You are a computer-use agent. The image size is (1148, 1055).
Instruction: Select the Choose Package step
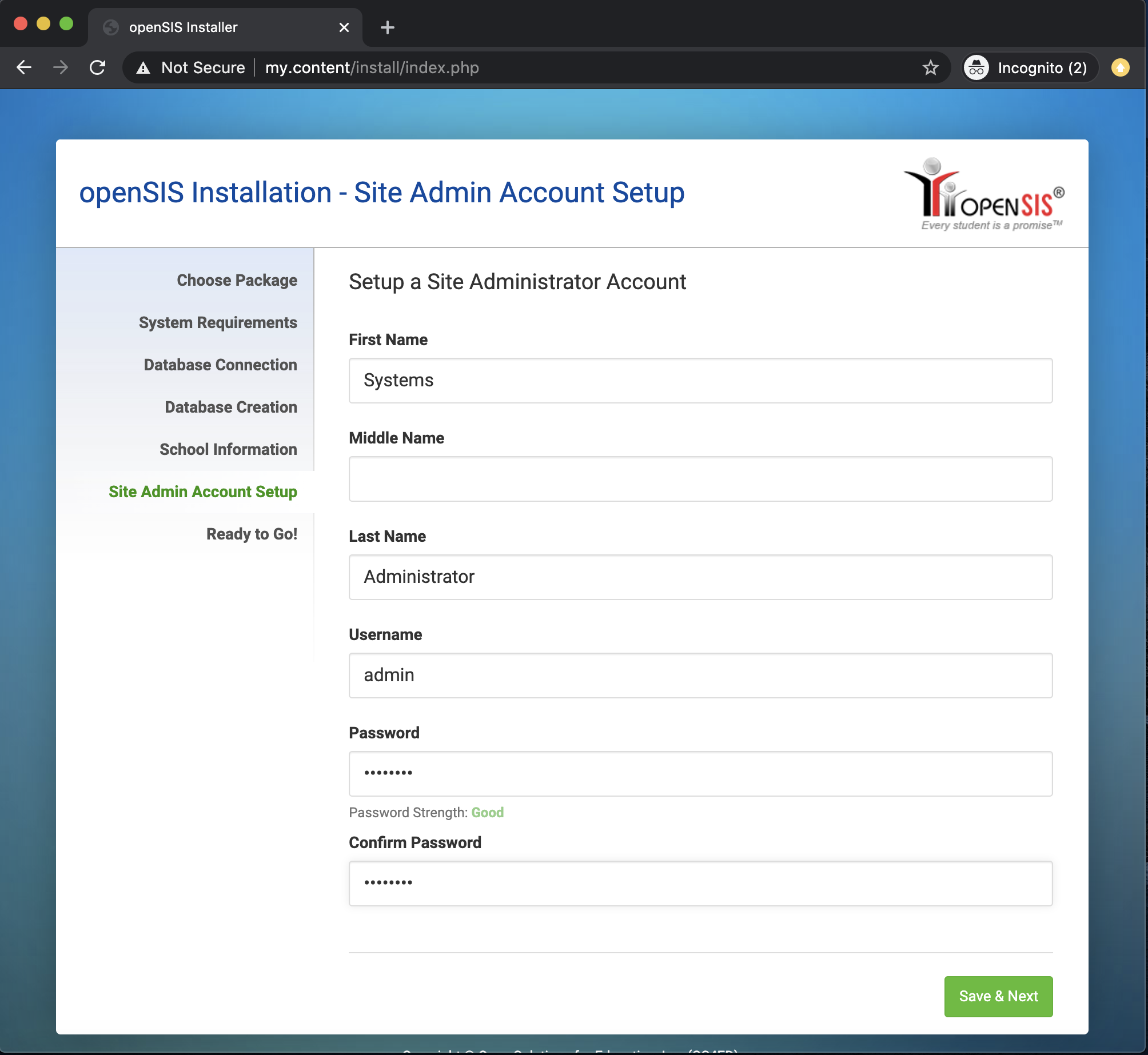tap(237, 280)
